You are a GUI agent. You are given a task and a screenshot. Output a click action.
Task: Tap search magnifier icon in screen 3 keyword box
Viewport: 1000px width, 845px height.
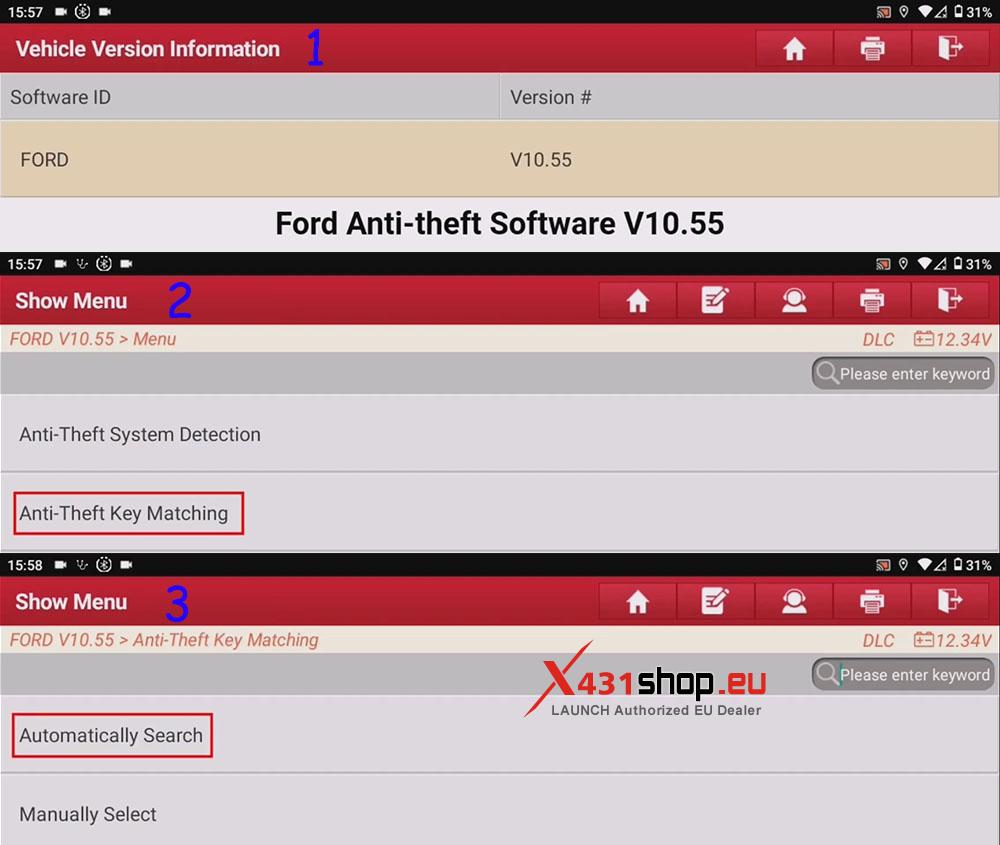click(827, 674)
